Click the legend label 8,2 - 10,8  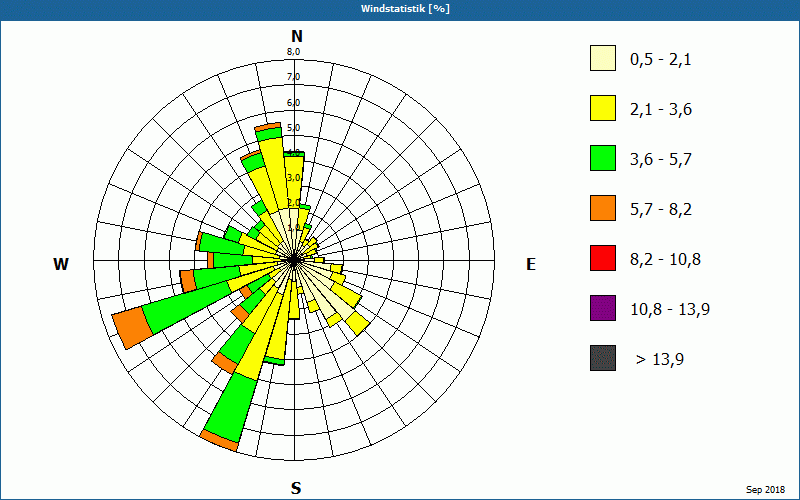[666, 260]
